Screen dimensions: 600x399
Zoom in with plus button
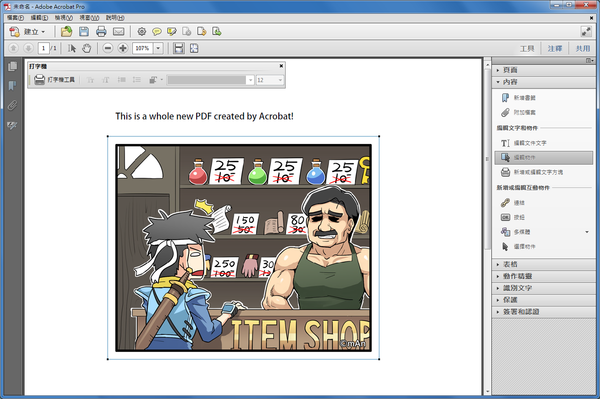tap(123, 48)
